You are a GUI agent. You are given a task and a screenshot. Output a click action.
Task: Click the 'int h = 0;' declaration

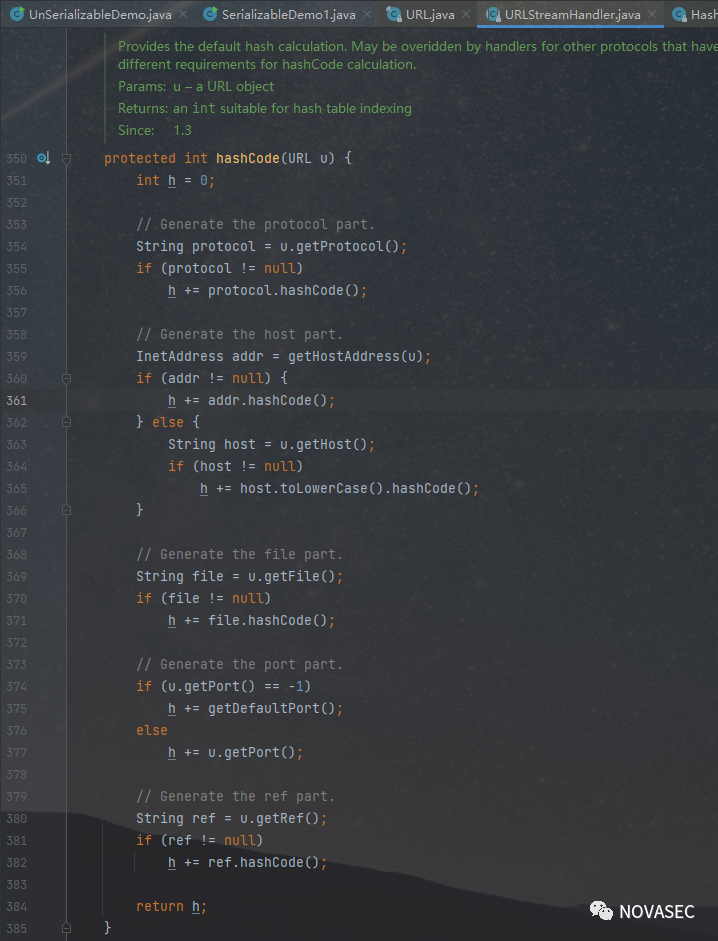(175, 180)
